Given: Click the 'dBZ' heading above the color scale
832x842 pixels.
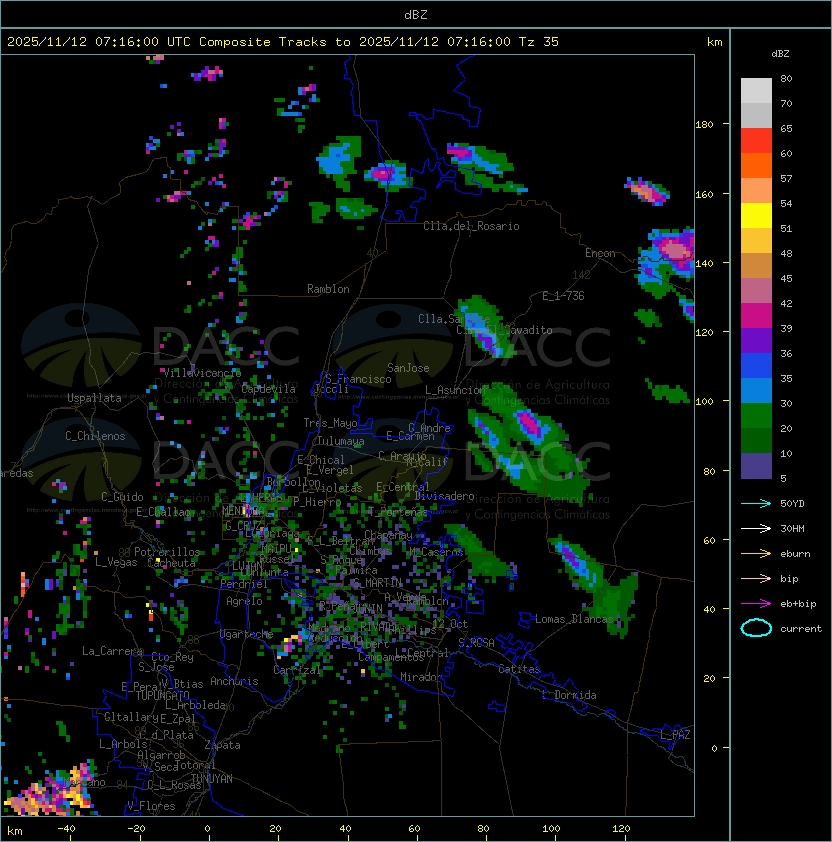Looking at the screenshot, I should (x=780, y=54).
